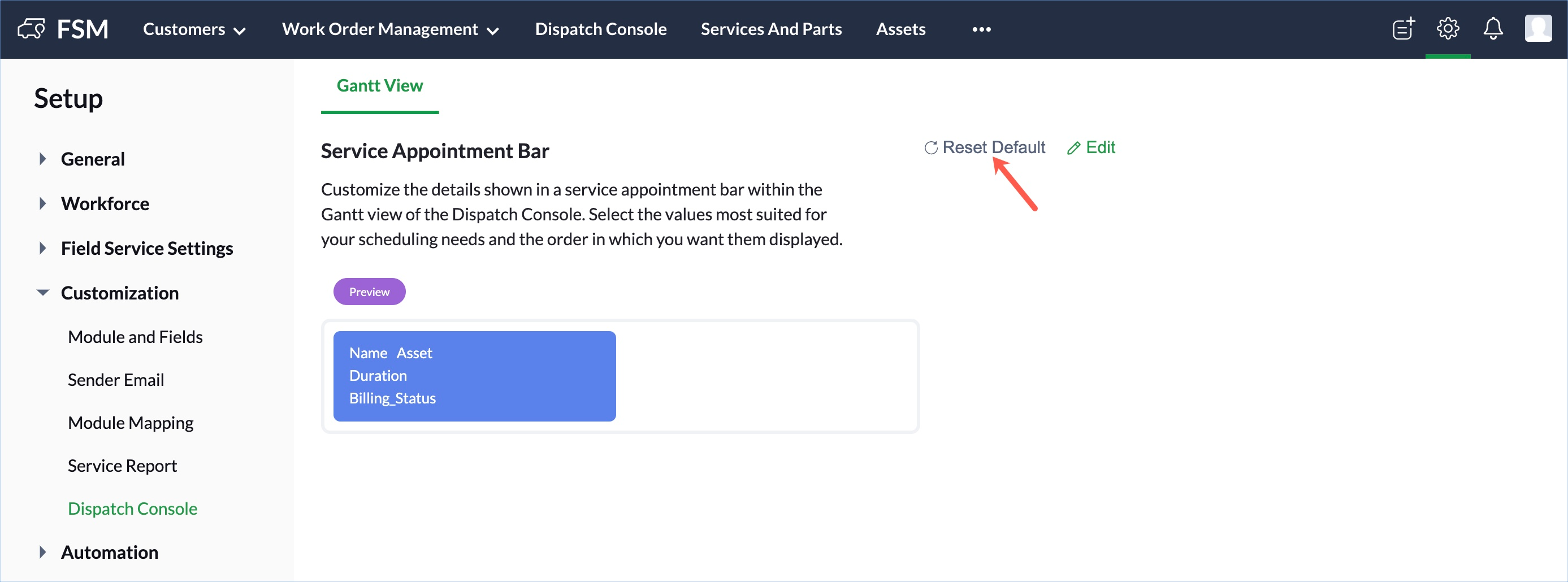Select the Gantt View tab
Viewport: 1568px width, 582px height.
(379, 86)
